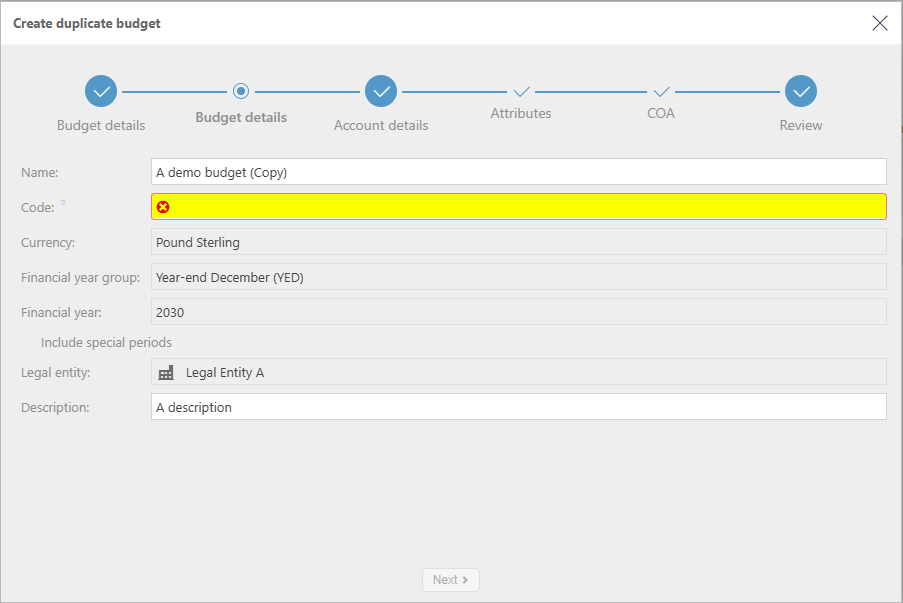The height and width of the screenshot is (603, 903).
Task: Select the Attributes step label
Action: (521, 114)
